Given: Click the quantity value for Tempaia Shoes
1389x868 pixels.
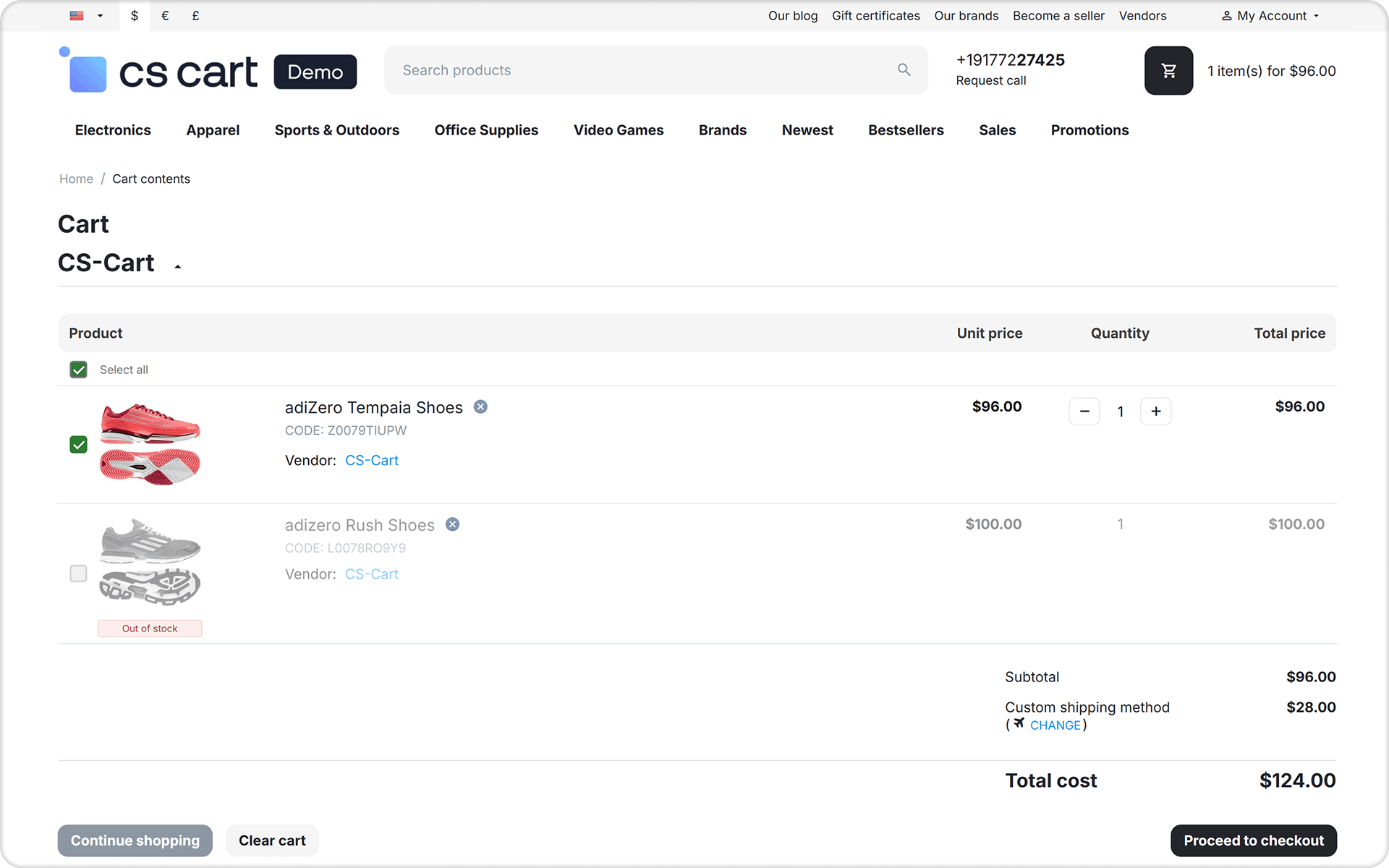Looking at the screenshot, I should (x=1120, y=412).
